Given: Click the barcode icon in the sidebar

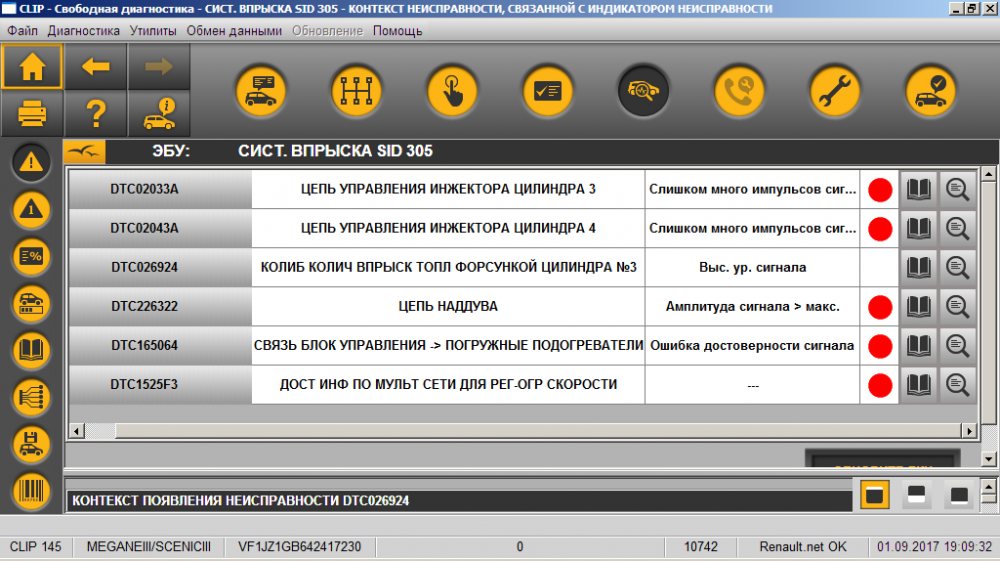Looking at the screenshot, I should coord(31,492).
